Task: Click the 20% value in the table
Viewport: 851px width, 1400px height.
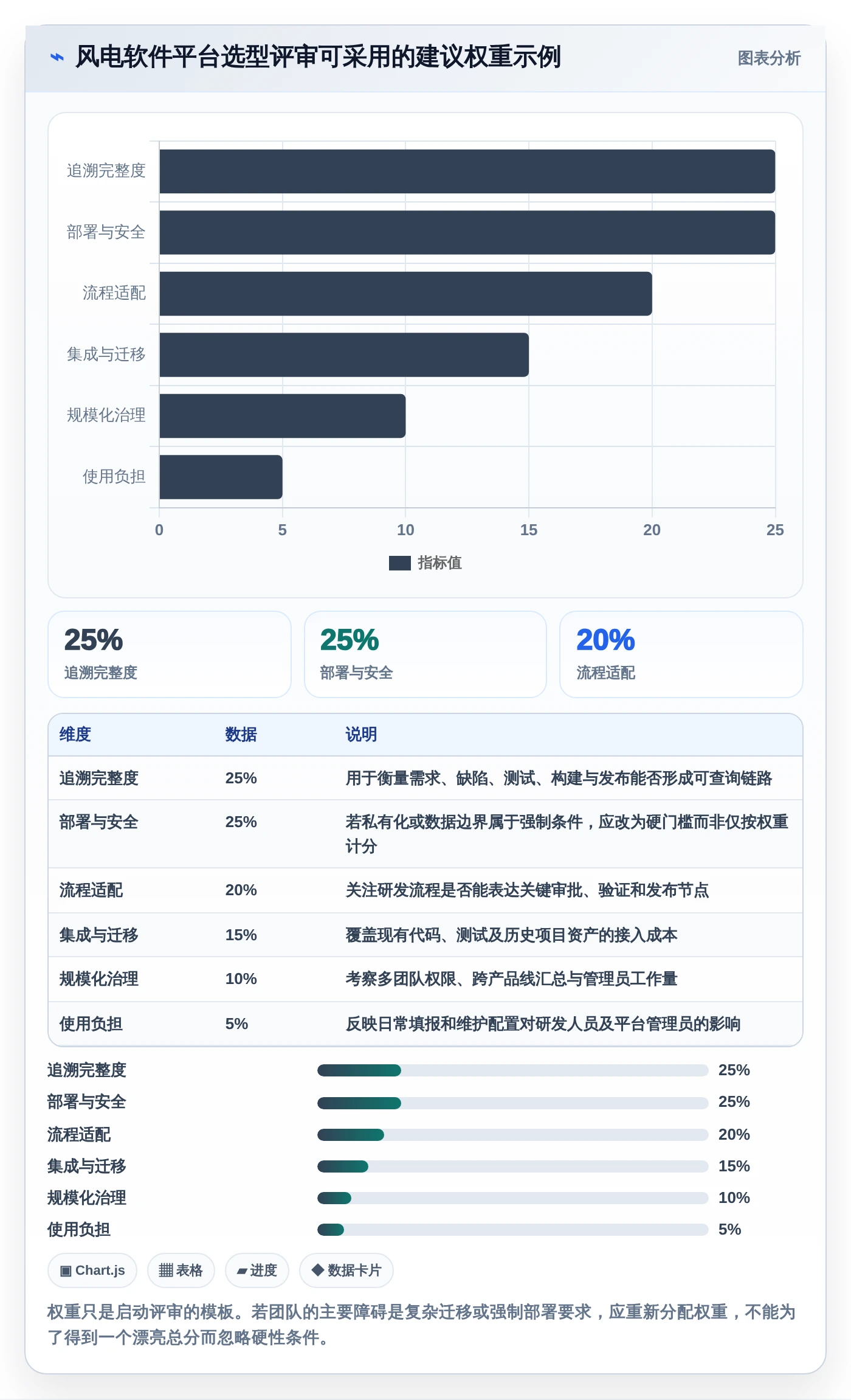Action: point(241,890)
